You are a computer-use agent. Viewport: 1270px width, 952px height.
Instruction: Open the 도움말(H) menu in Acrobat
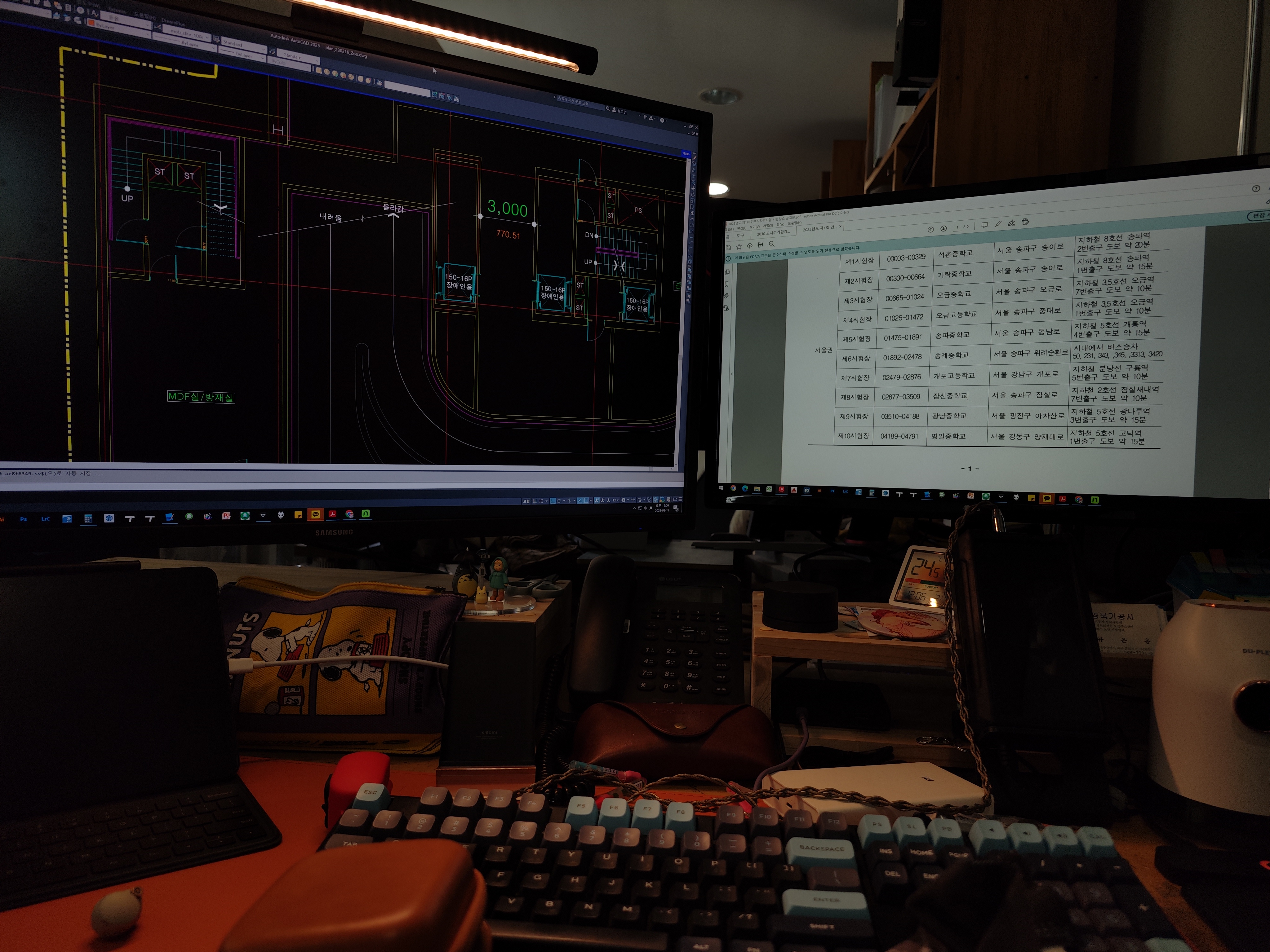tap(795, 223)
